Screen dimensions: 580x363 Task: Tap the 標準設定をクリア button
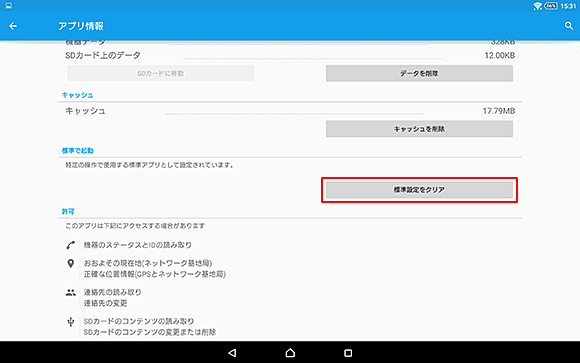(419, 190)
